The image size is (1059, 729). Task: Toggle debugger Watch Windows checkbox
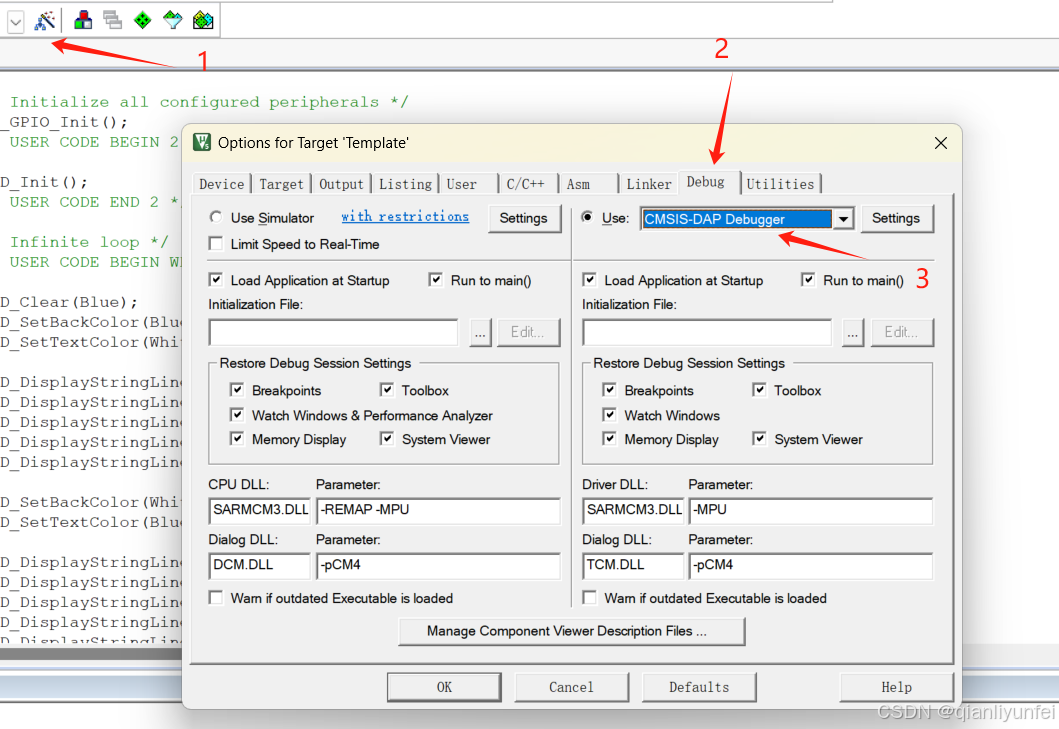pyautogui.click(x=609, y=414)
